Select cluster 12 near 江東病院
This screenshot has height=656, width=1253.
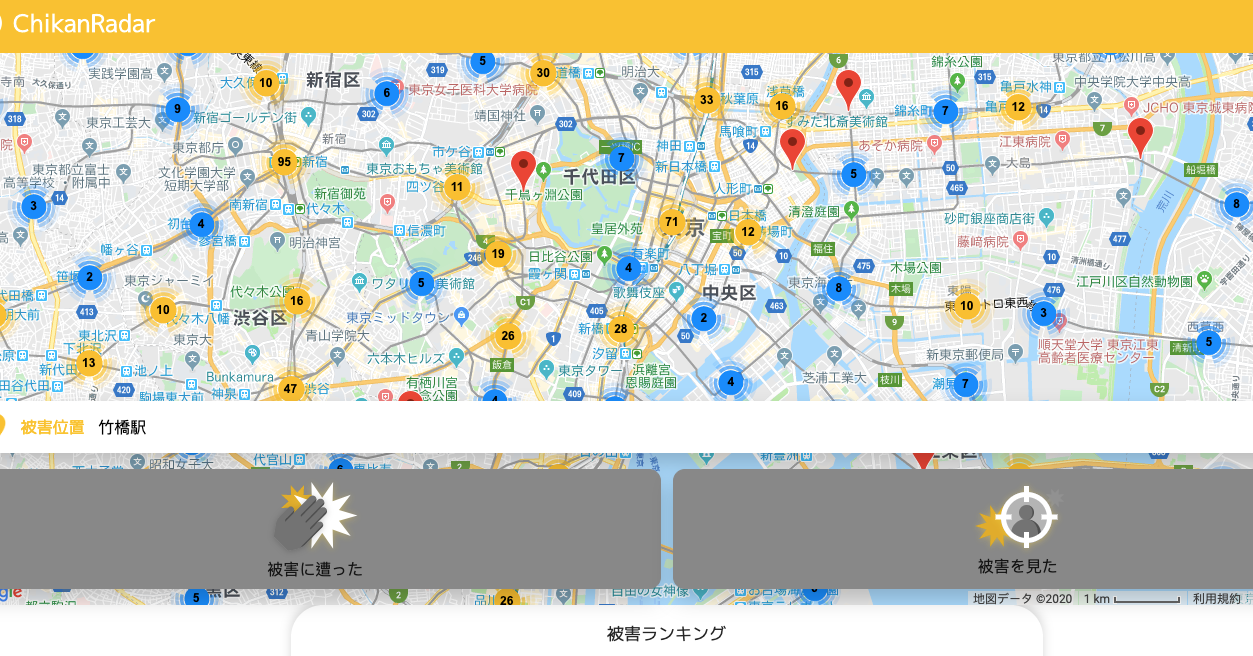(x=1018, y=107)
